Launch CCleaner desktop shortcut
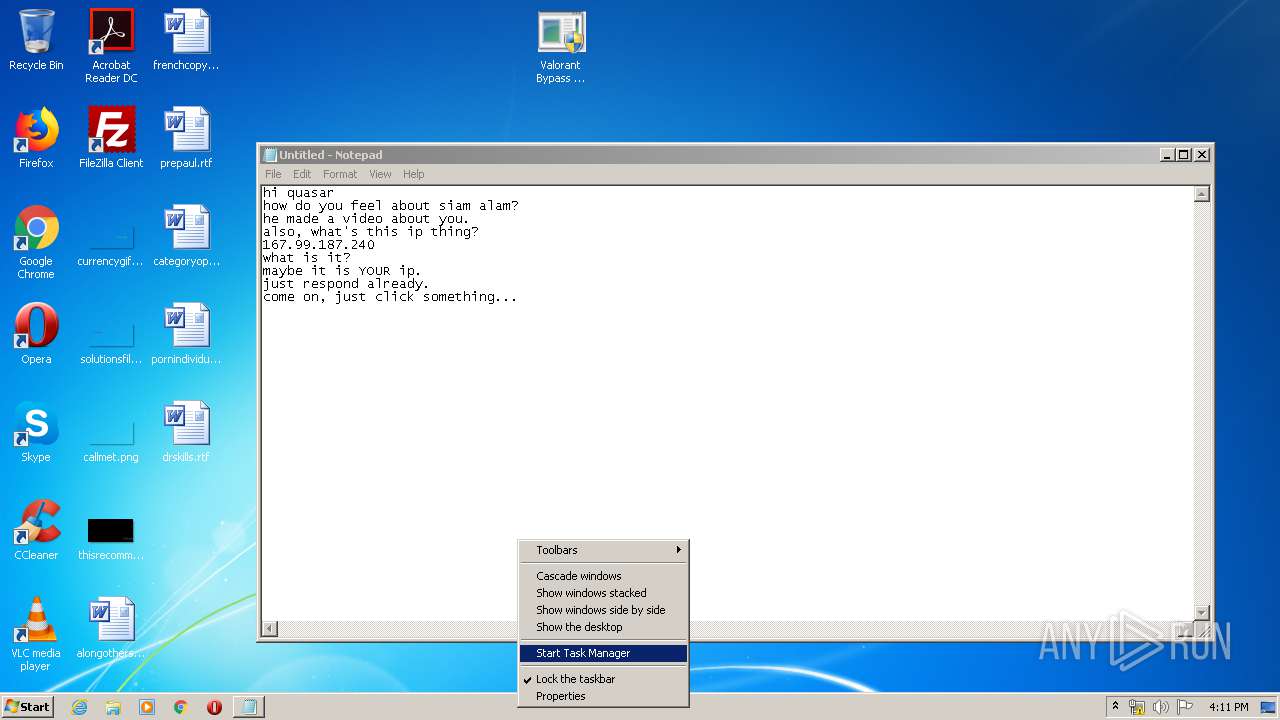This screenshot has height=720, width=1280. point(36,530)
